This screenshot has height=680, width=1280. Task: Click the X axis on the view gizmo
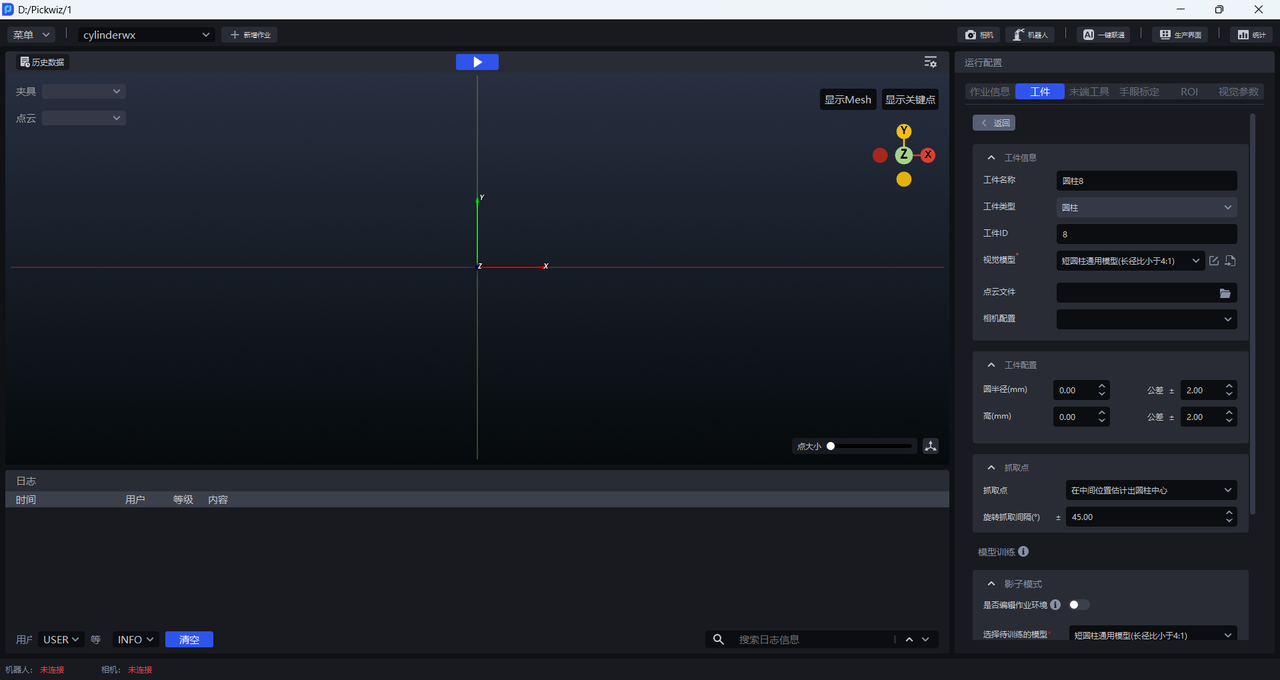pos(928,155)
